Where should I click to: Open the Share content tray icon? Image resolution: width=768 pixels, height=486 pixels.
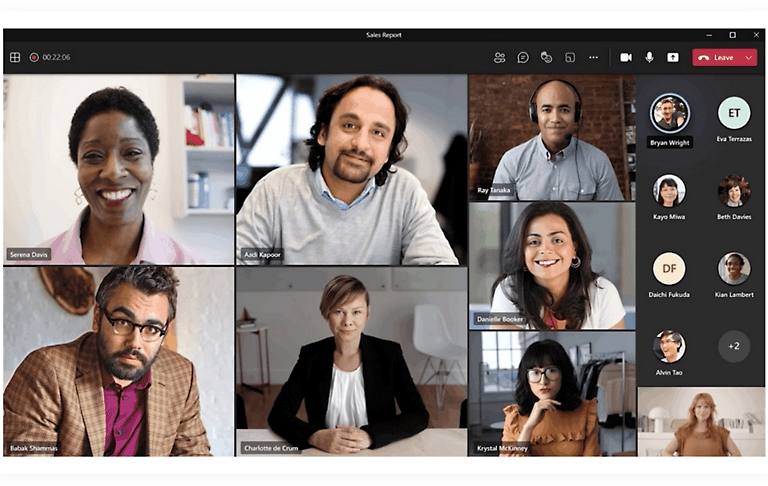pos(673,57)
